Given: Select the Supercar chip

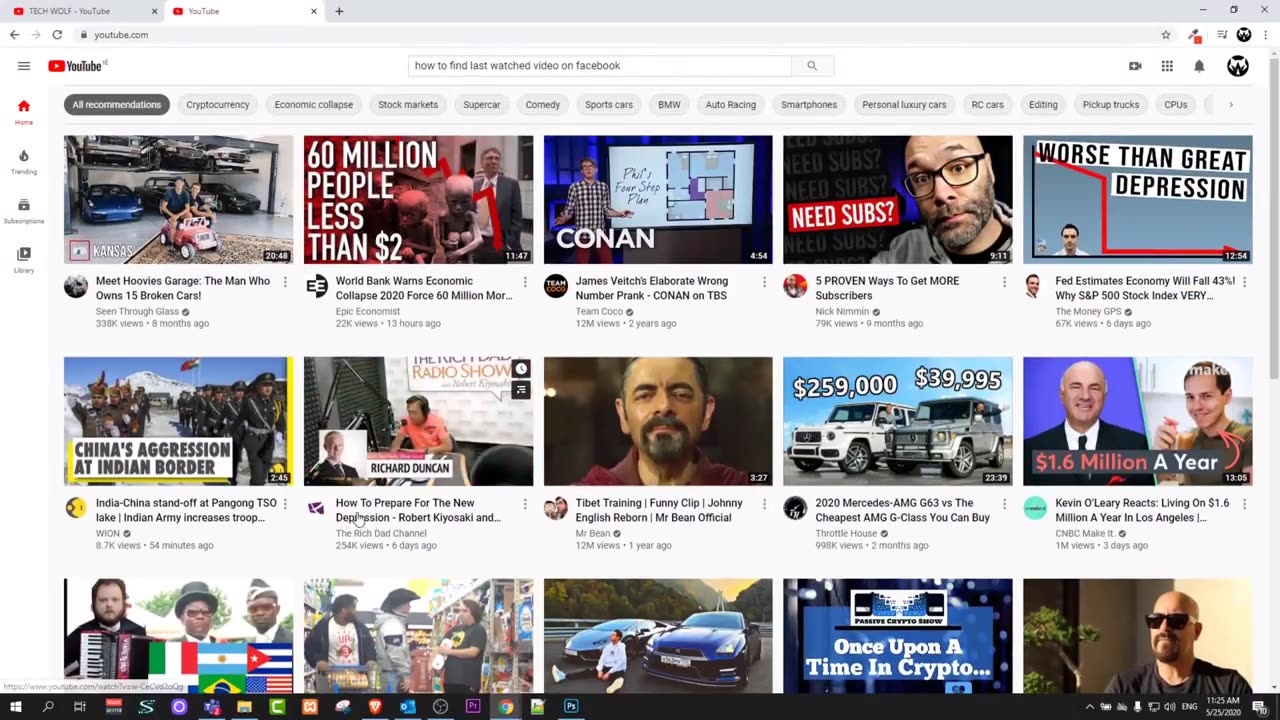Looking at the screenshot, I should pyautogui.click(x=481, y=105).
